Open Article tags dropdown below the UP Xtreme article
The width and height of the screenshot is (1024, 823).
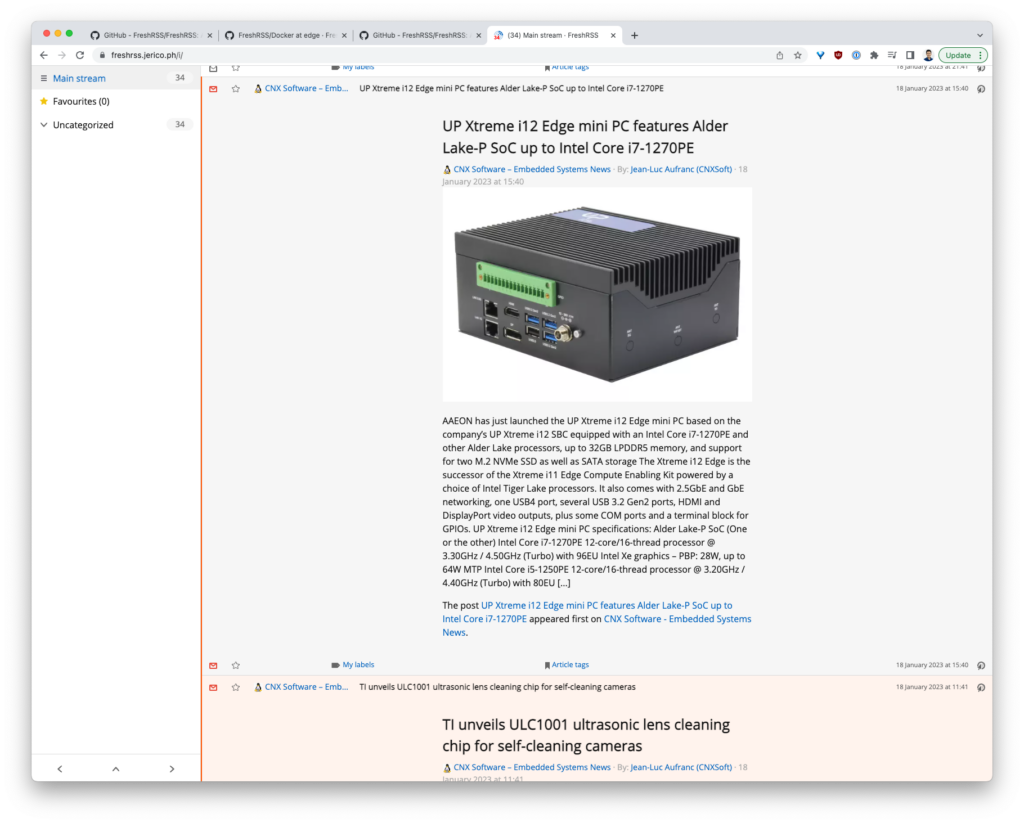click(567, 665)
